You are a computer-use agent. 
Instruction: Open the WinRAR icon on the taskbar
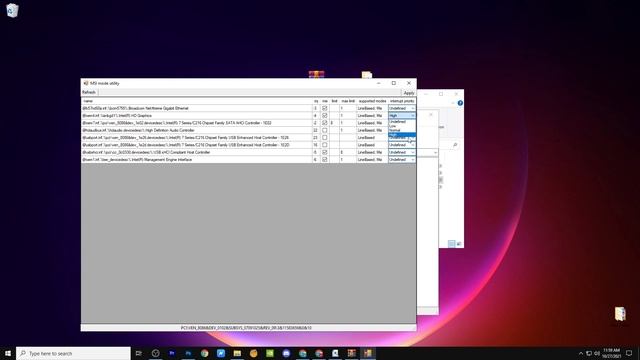(x=351, y=353)
